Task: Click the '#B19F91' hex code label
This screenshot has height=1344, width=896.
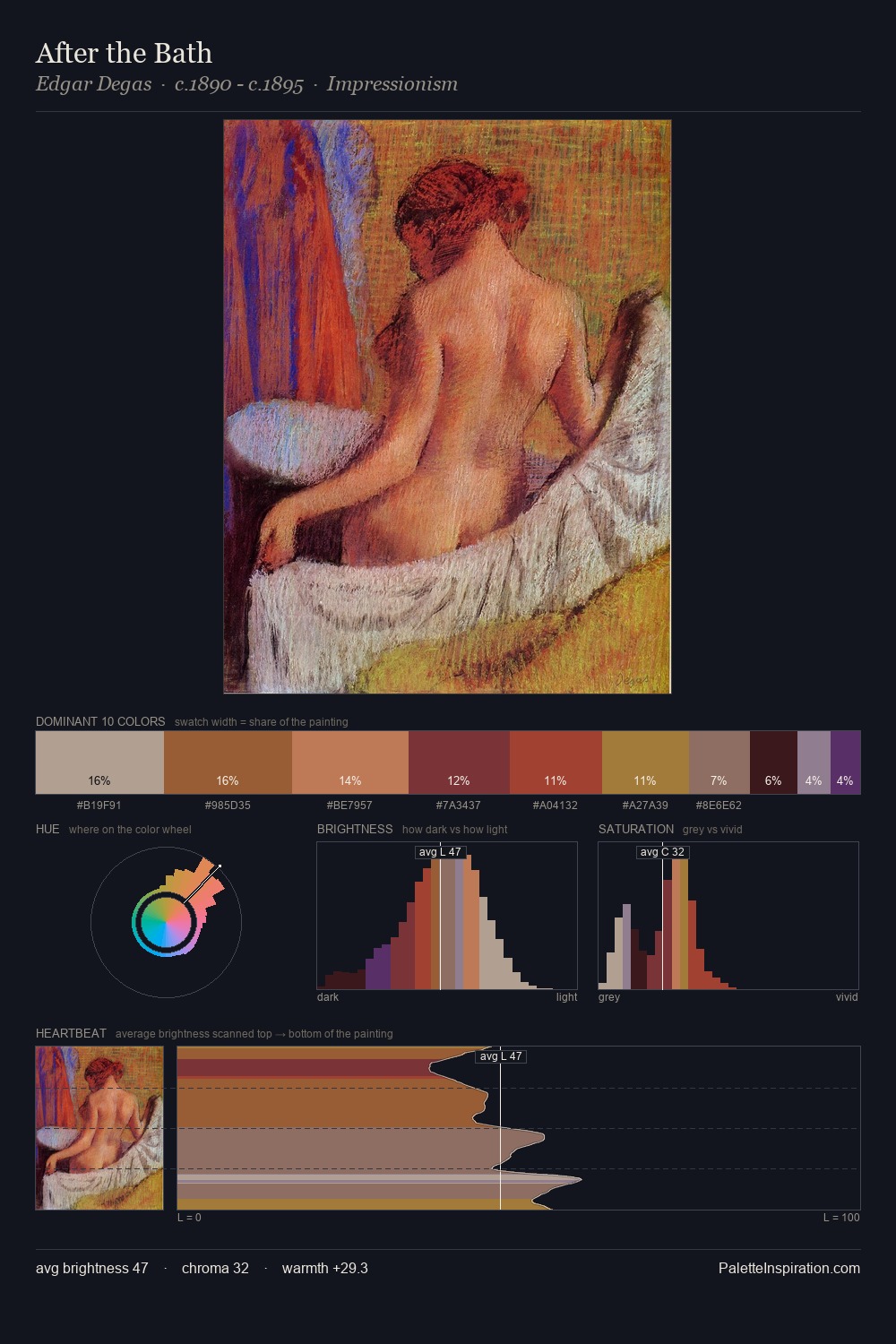Action: [99, 806]
